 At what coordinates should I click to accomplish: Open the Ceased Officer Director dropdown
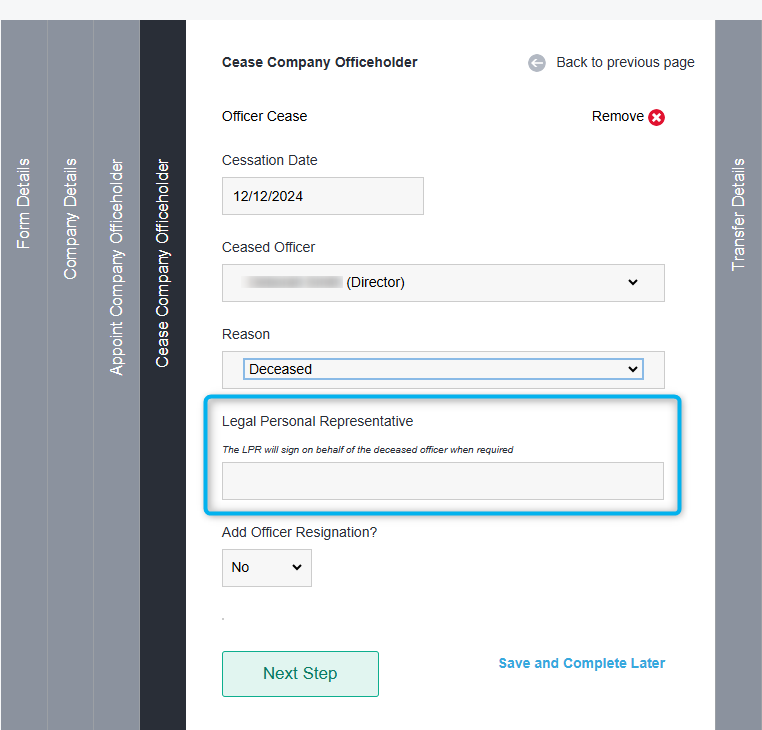click(443, 283)
